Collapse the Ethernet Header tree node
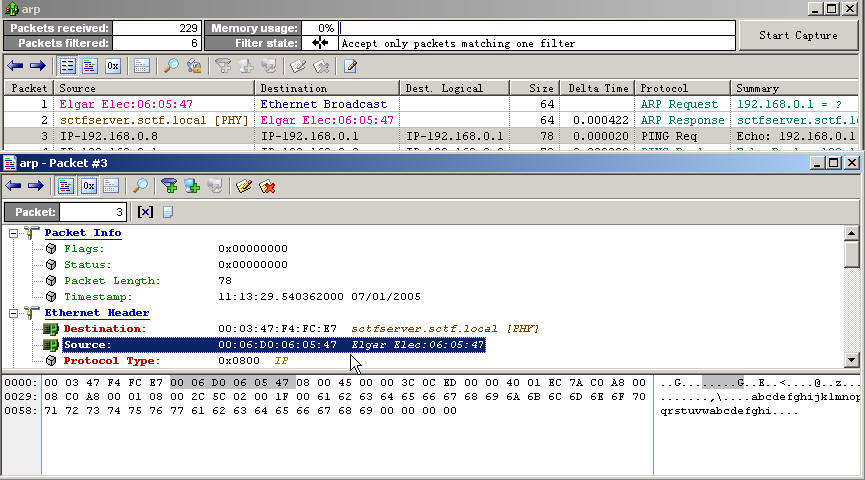The image size is (865, 480). 15,313
